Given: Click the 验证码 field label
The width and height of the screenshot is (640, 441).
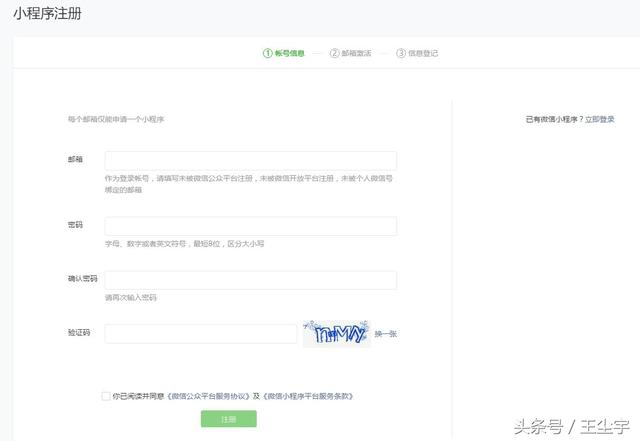Looking at the screenshot, I should pos(78,332).
